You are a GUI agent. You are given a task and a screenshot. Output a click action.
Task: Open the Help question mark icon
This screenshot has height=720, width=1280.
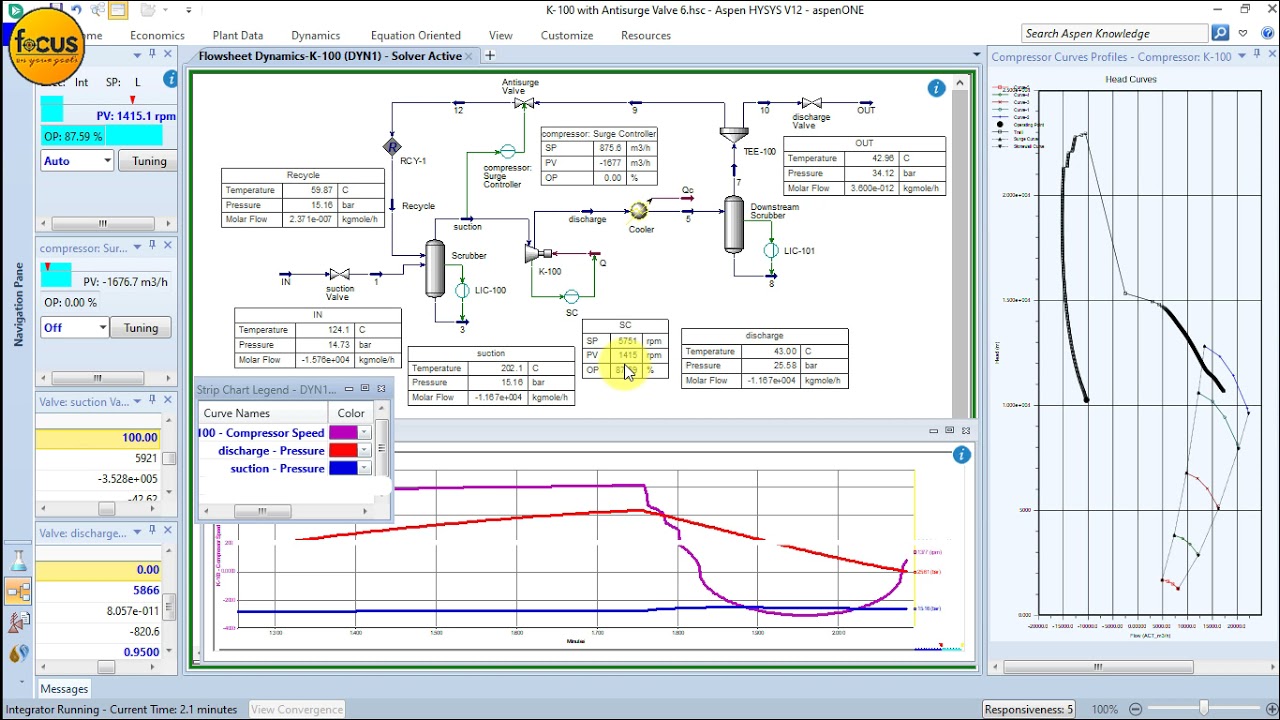[1266, 33]
